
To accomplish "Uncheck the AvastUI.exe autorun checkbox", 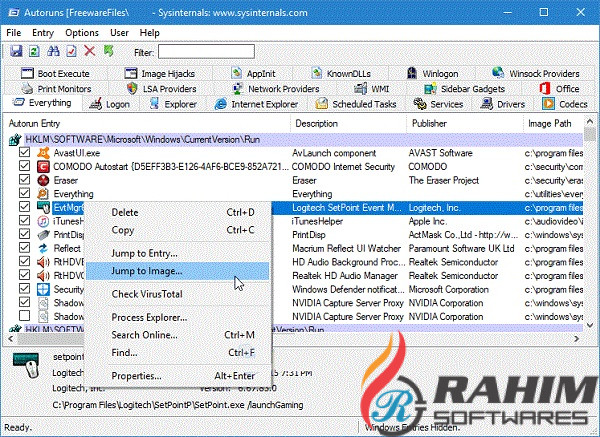I will pyautogui.click(x=26, y=152).
